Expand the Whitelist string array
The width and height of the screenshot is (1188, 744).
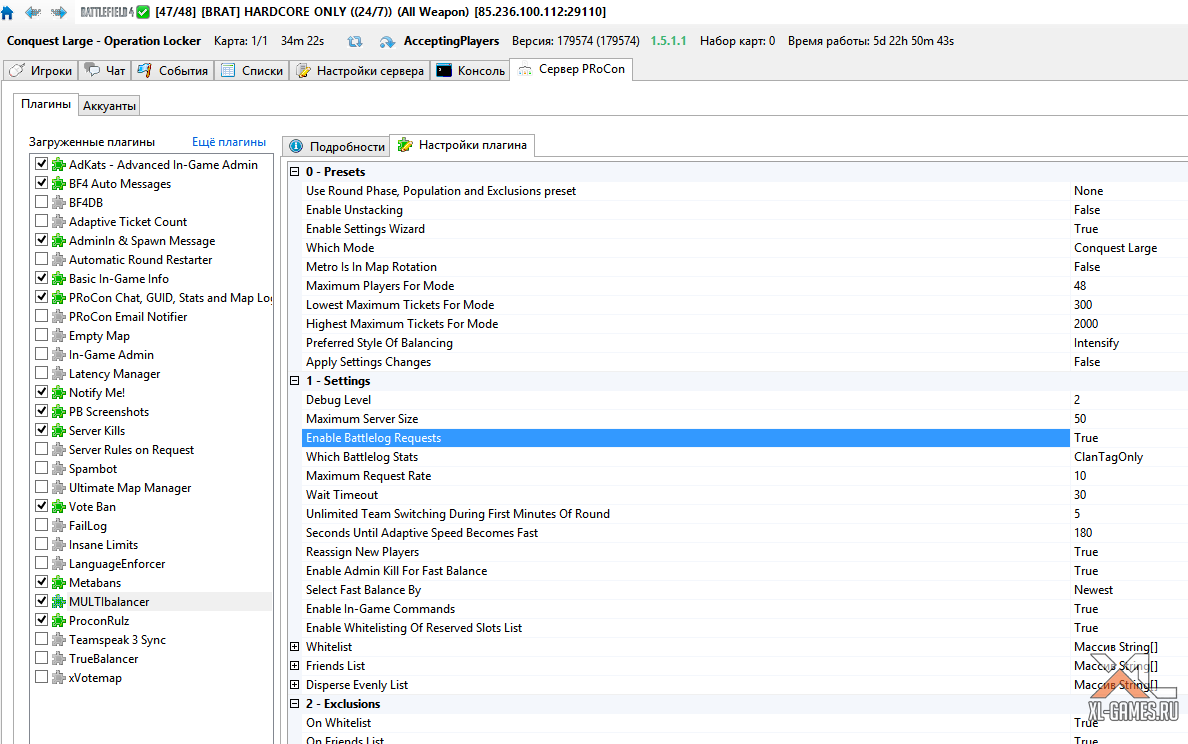(295, 647)
